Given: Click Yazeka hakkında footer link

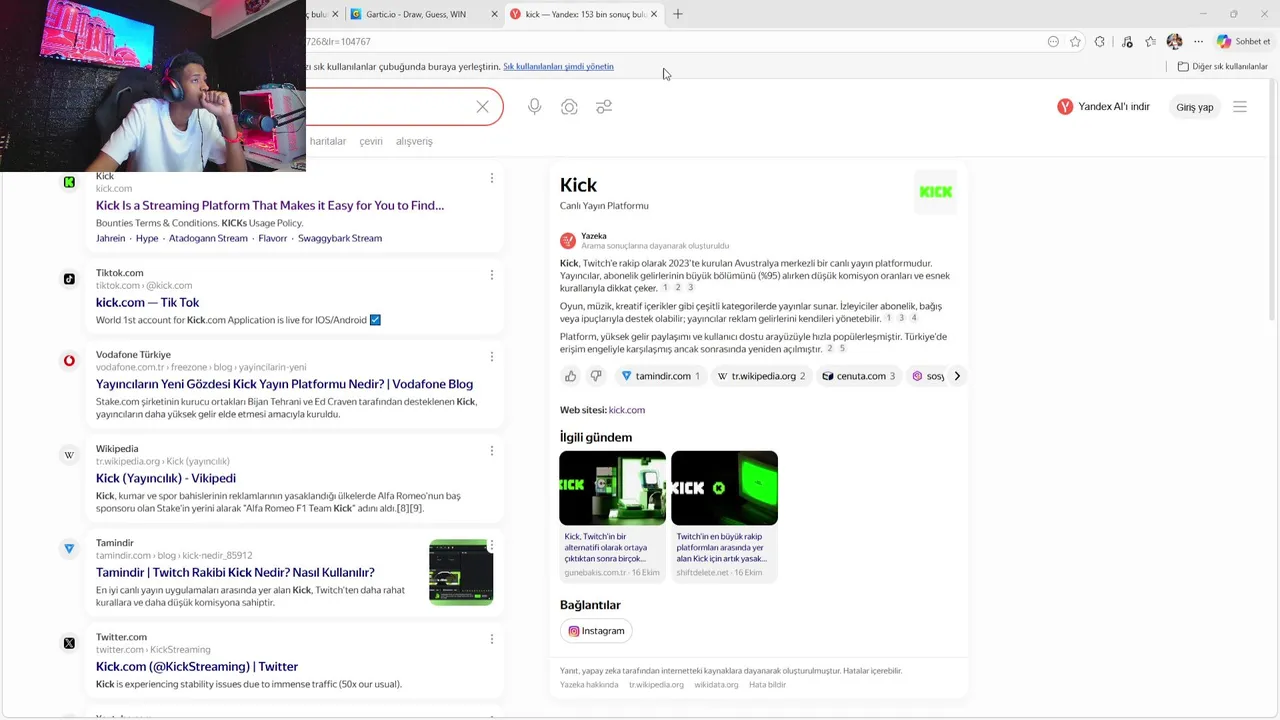Looking at the screenshot, I should [589, 685].
